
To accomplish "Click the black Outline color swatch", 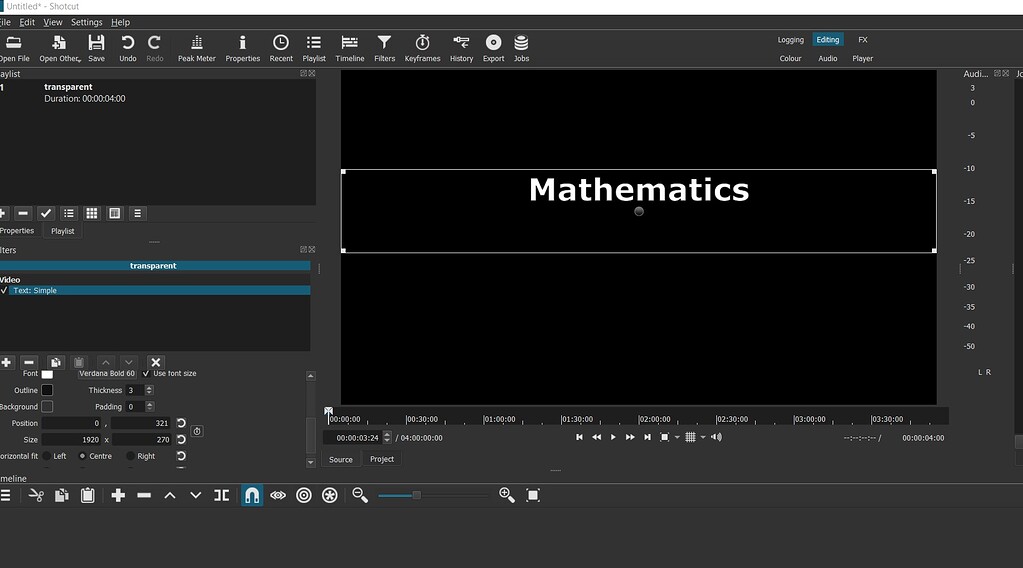I will click(x=47, y=390).
